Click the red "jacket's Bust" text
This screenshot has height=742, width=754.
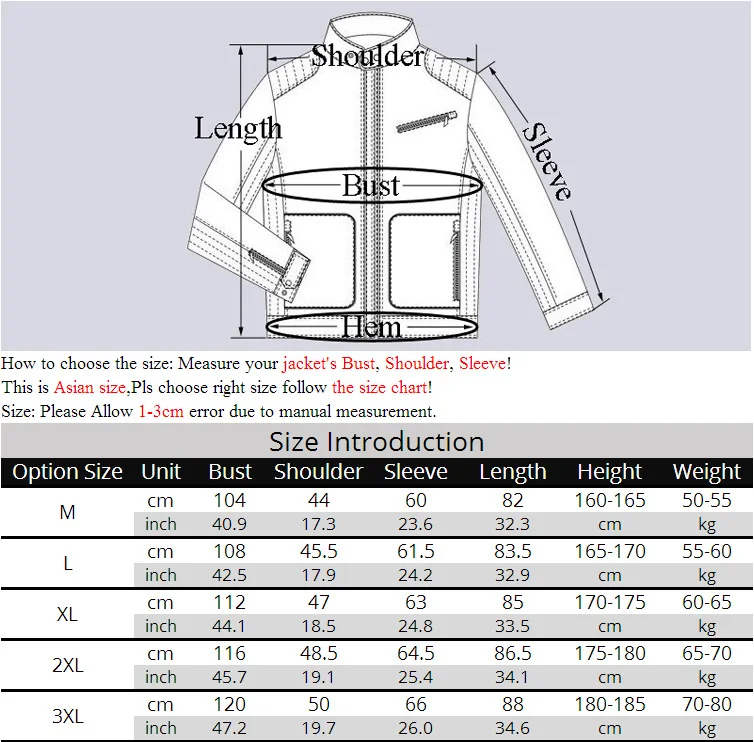click(329, 363)
